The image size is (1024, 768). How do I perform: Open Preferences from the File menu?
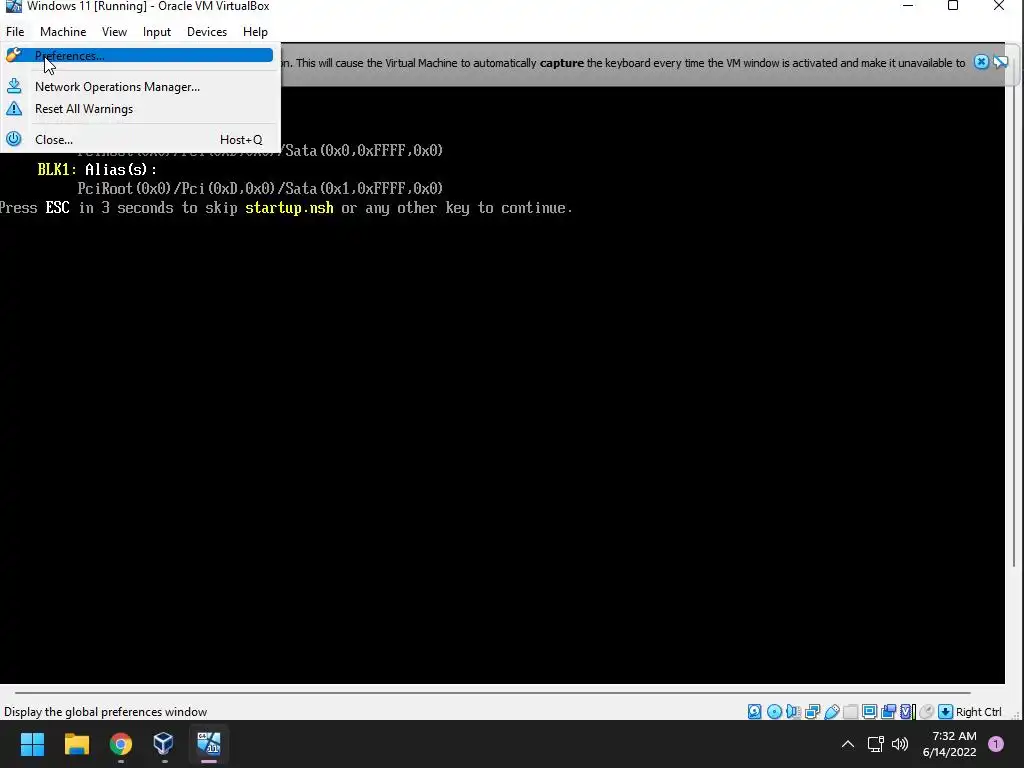tap(137, 56)
